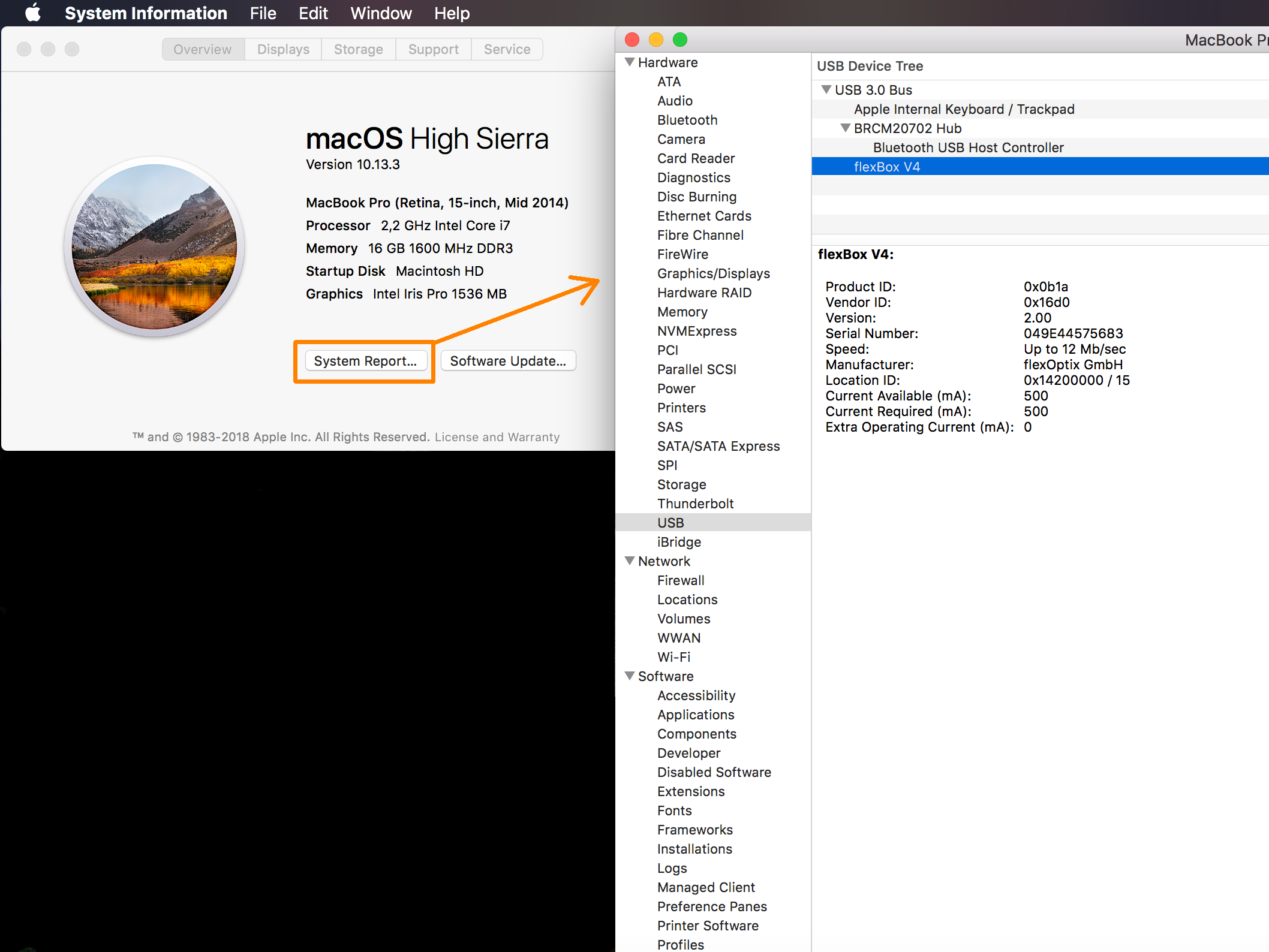Select Ethernet Cards in the sidebar
This screenshot has width=1269, height=952.
point(704,216)
